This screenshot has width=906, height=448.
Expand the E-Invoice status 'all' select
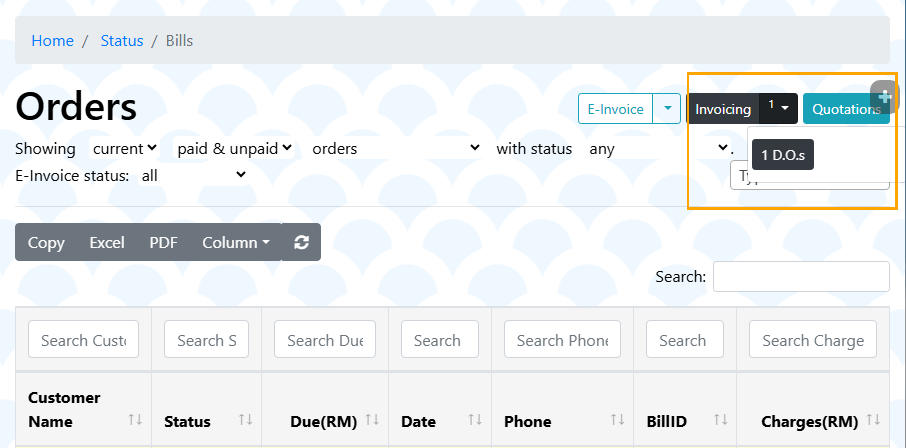(193, 175)
